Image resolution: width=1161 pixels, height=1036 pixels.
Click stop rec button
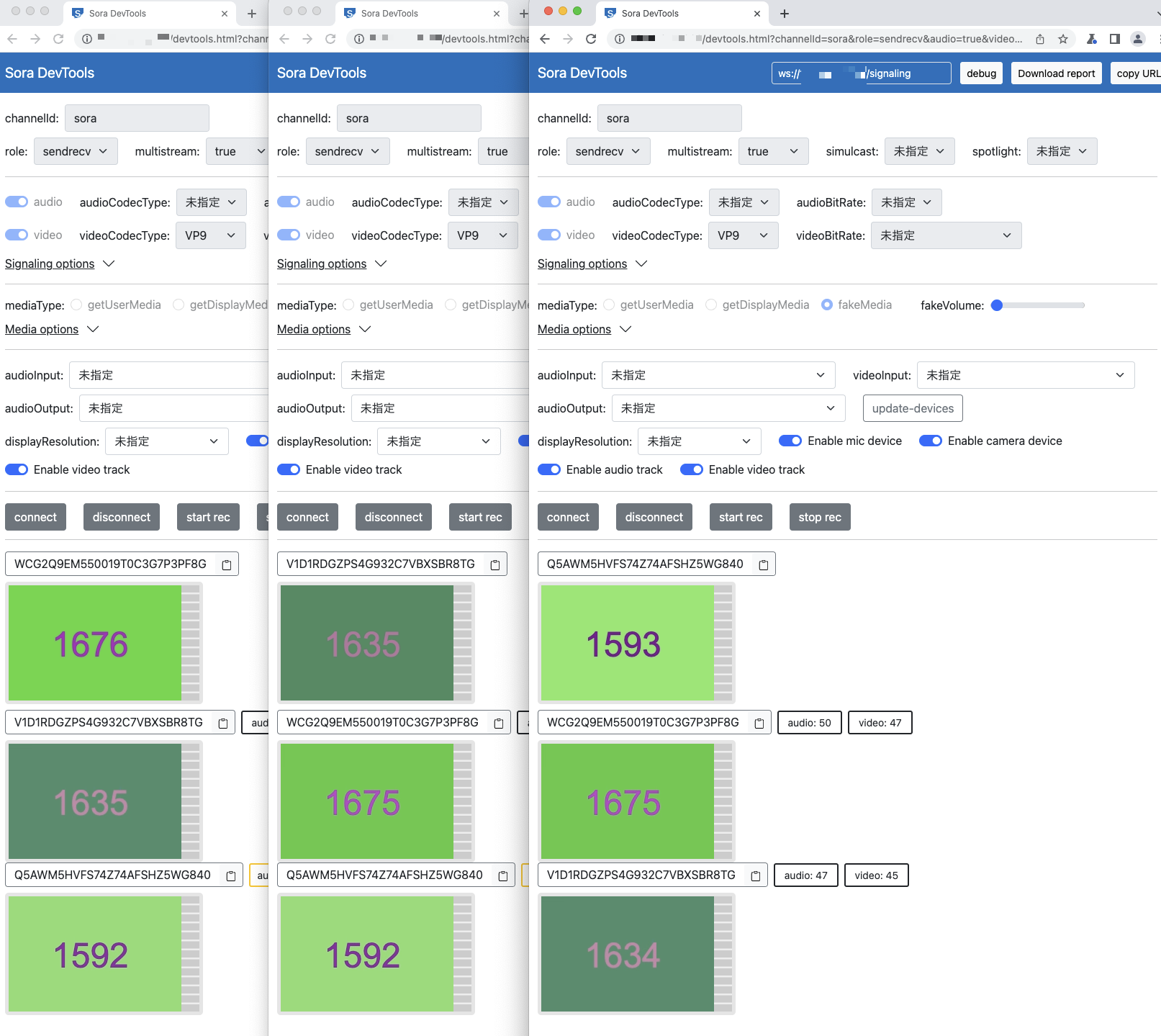(x=820, y=517)
